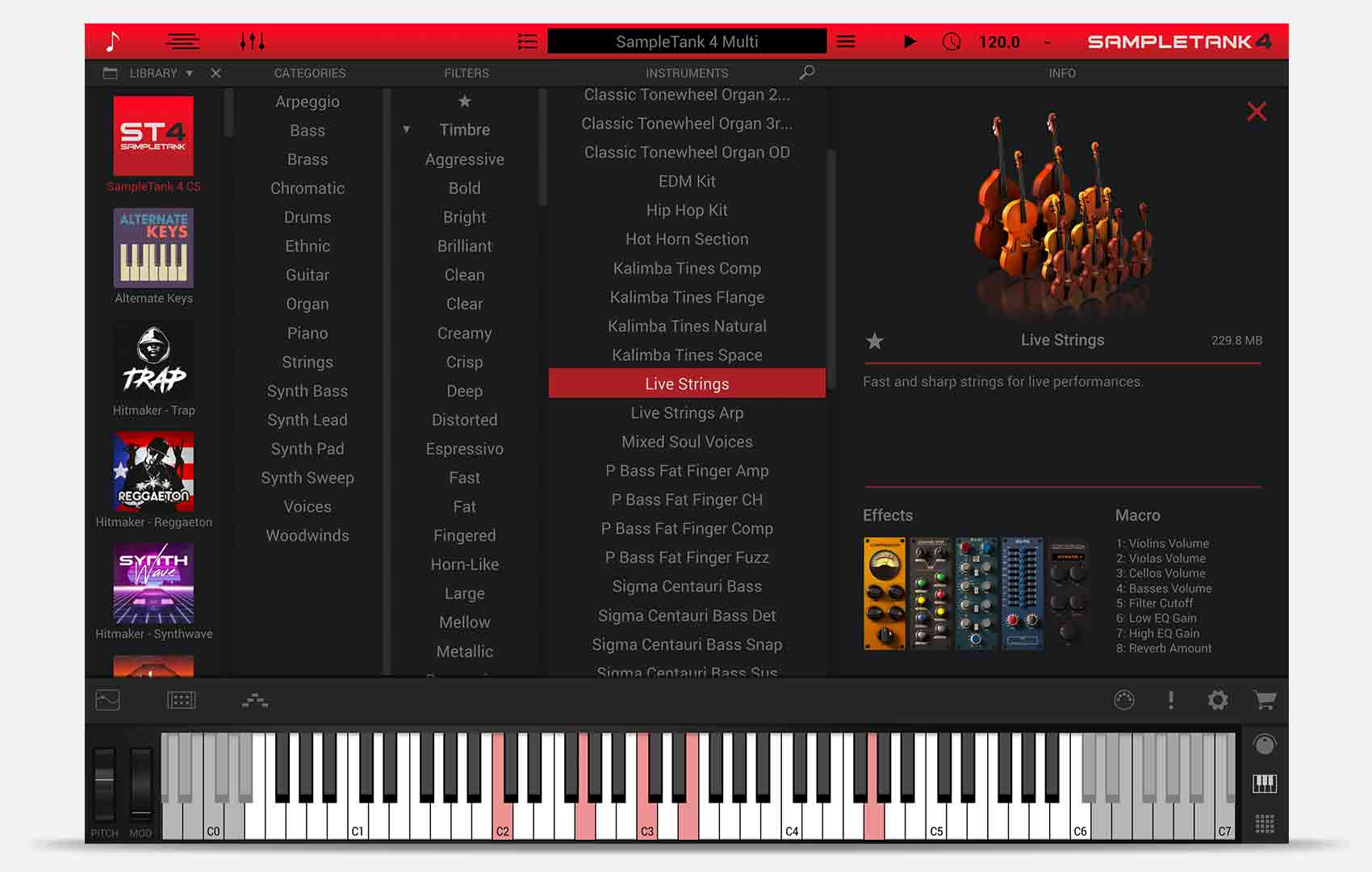Click the SampleTank 4 Multi name field
This screenshot has height=872, width=1372.
[x=687, y=41]
